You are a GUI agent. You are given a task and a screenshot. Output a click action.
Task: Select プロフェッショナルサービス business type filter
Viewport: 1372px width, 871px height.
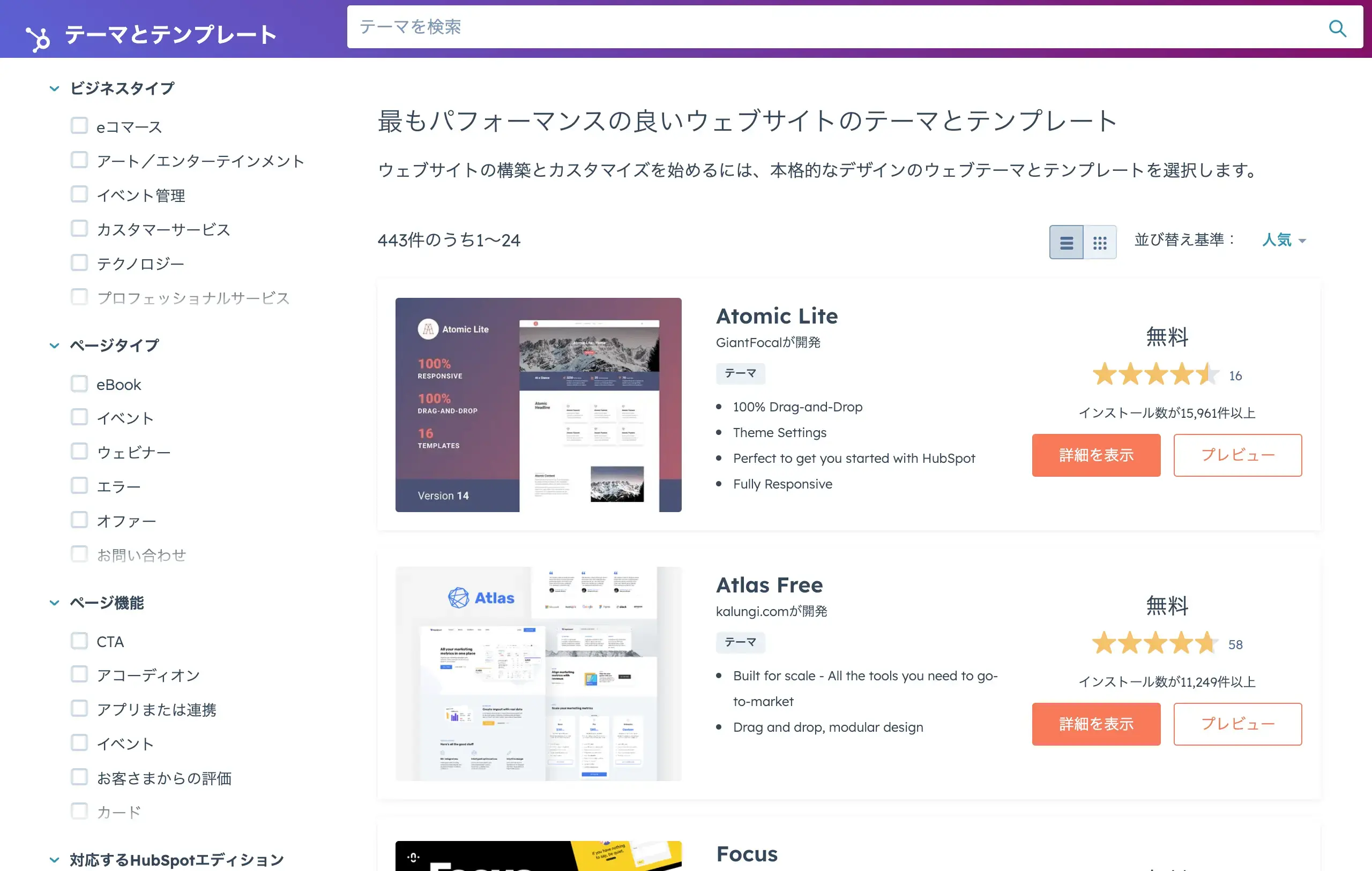(78, 297)
